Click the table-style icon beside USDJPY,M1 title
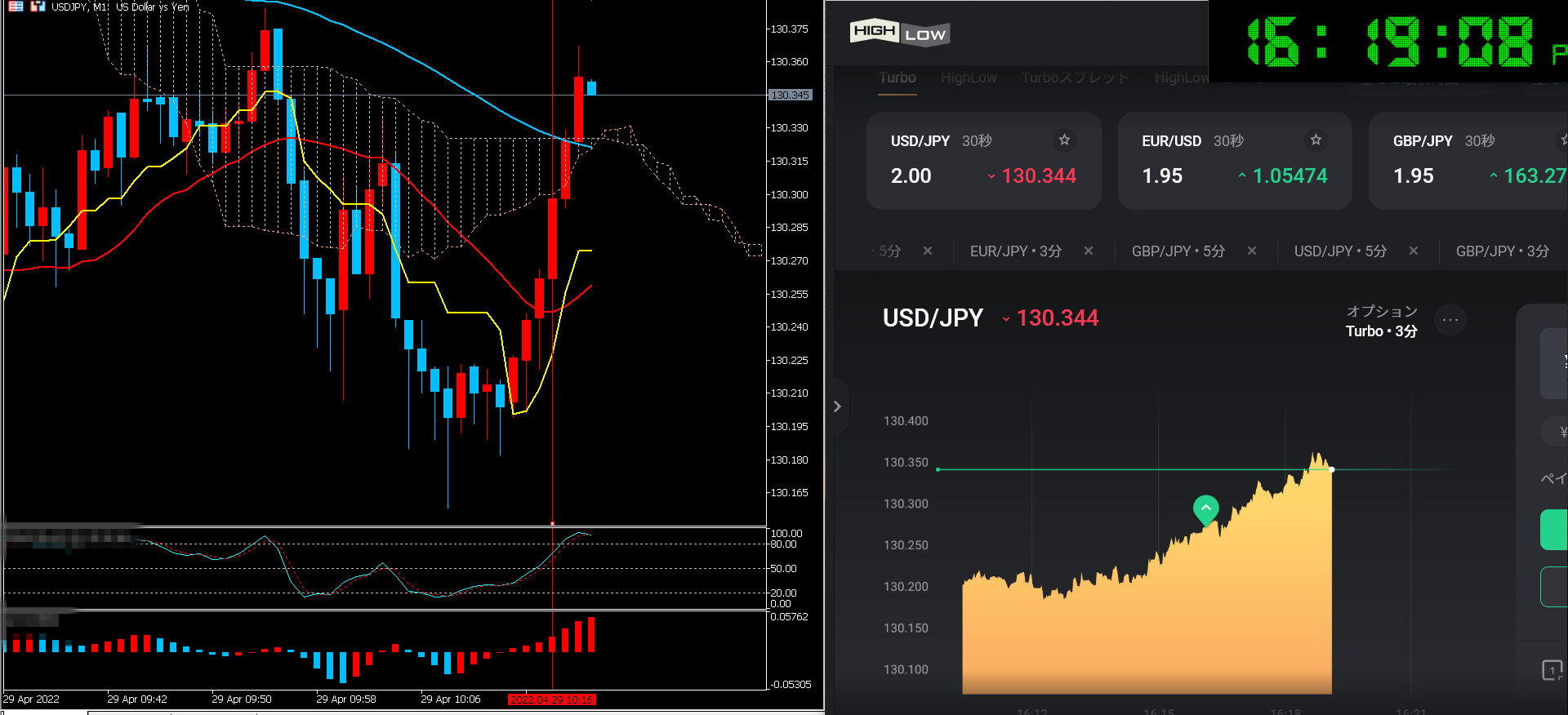 point(16,6)
